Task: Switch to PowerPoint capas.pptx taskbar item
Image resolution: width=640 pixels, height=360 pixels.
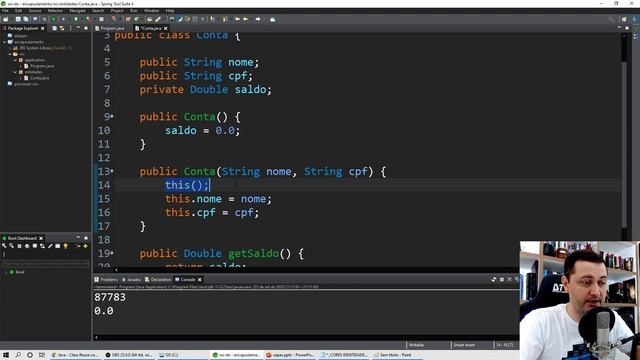Action: click(291, 355)
